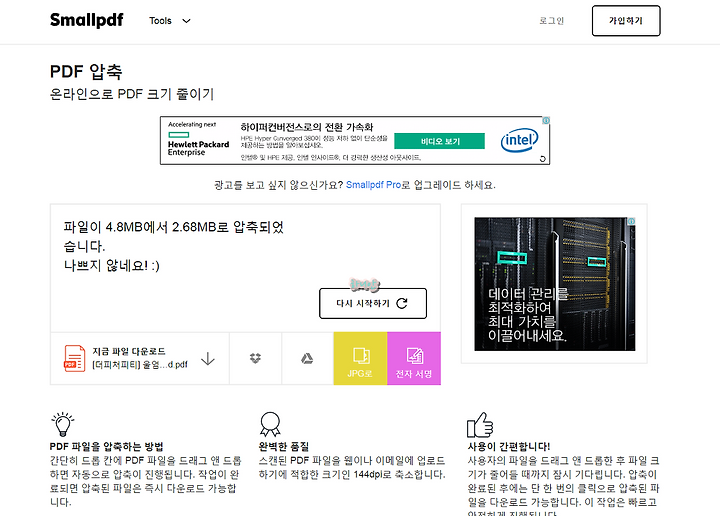Open the pink 전자 서명 eSign tile
The width and height of the screenshot is (720, 516).
(x=414, y=359)
